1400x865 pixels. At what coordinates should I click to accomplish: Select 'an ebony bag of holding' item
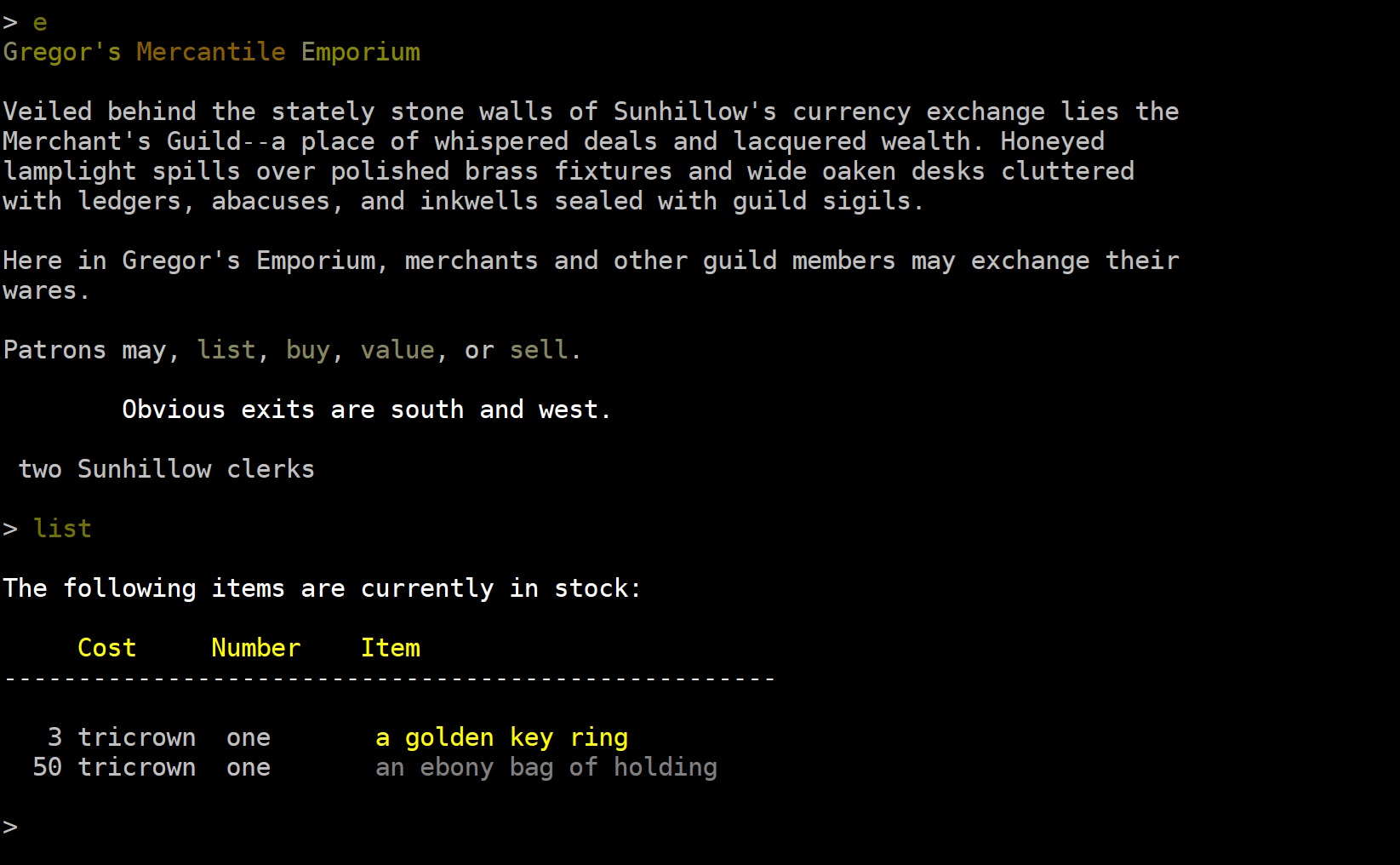coord(546,767)
